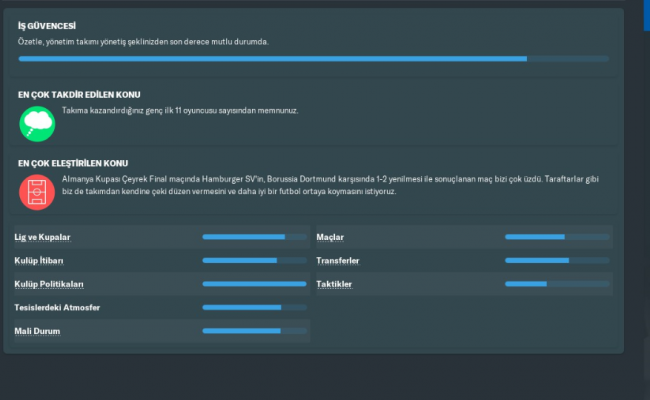Click the Taktikler rating bar
Viewport: 650px width, 400px height.
pos(556,284)
